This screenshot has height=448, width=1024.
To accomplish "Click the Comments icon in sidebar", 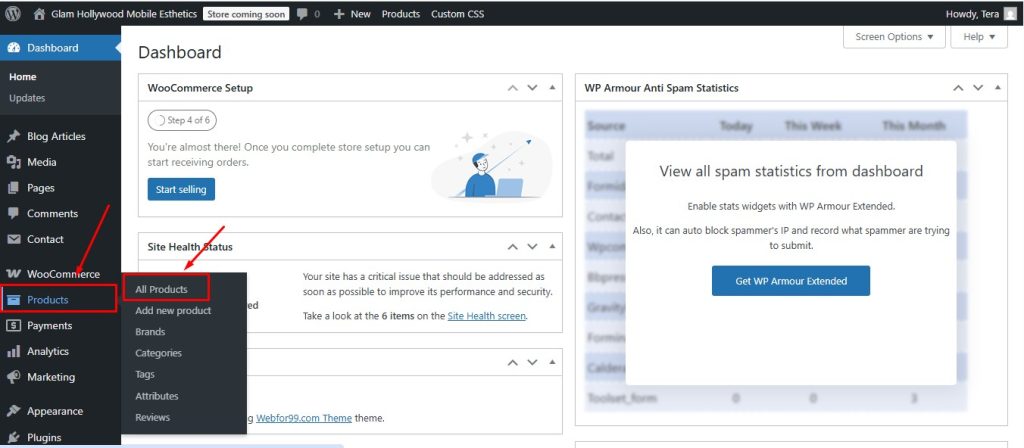I will (13, 214).
